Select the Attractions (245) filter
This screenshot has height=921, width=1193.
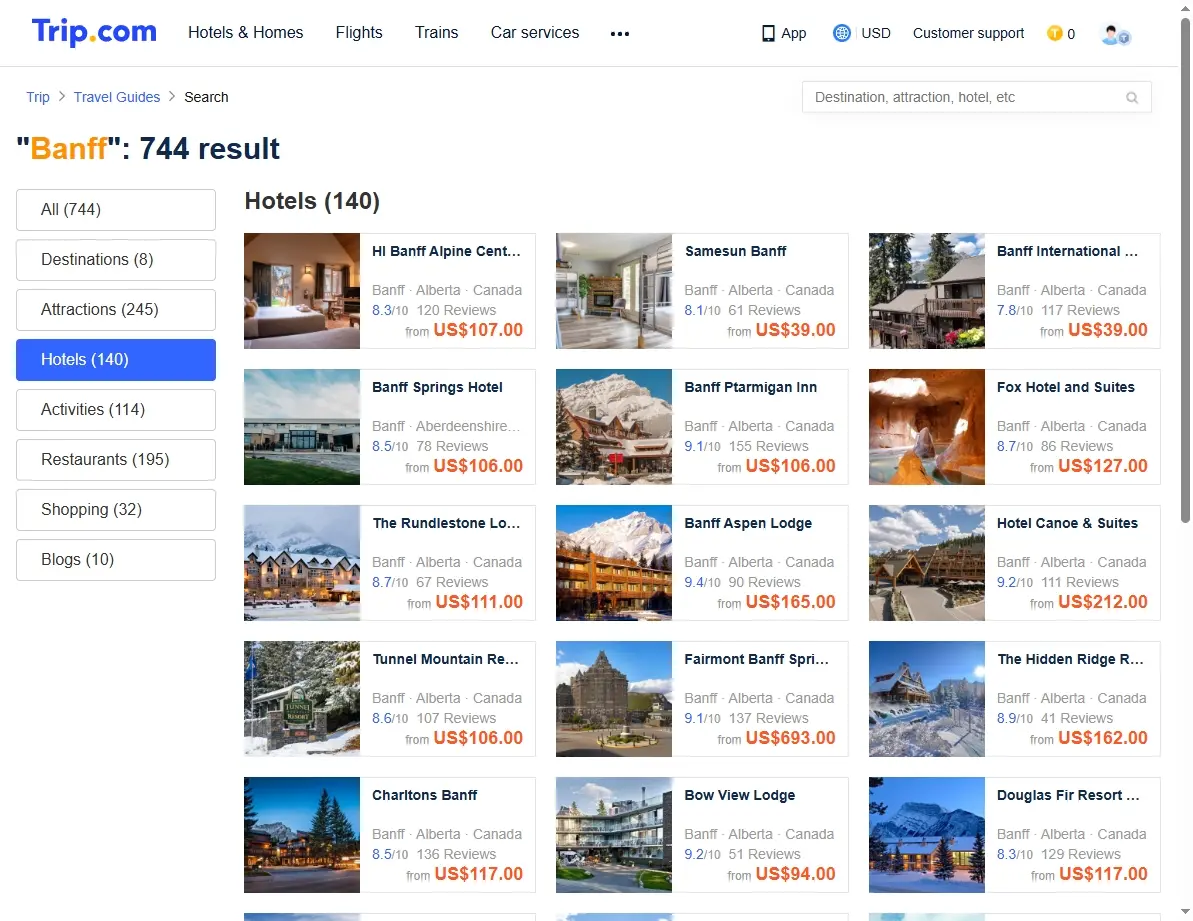(x=116, y=310)
